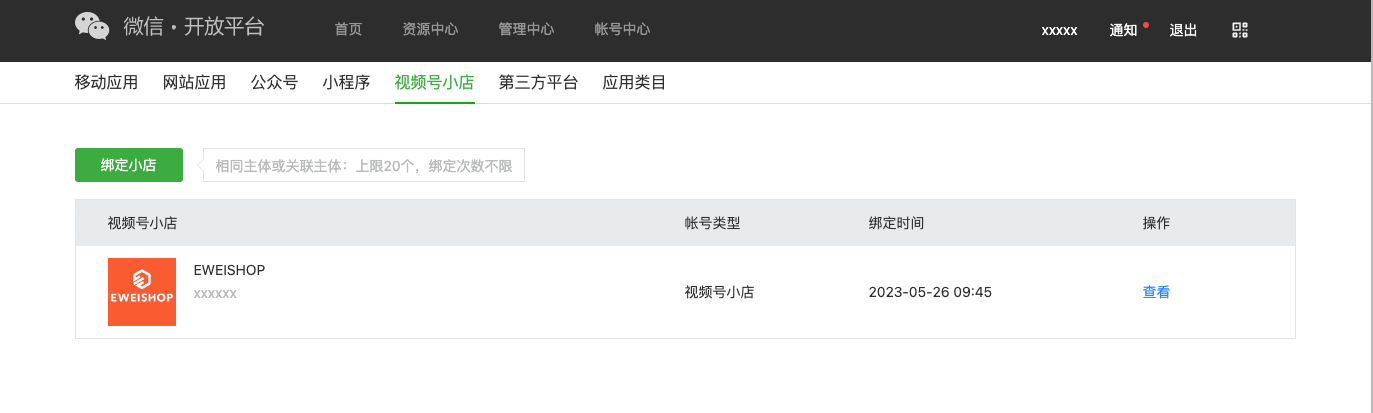Click the red notification dot
This screenshot has height=413, width=1373.
tap(1146, 24)
